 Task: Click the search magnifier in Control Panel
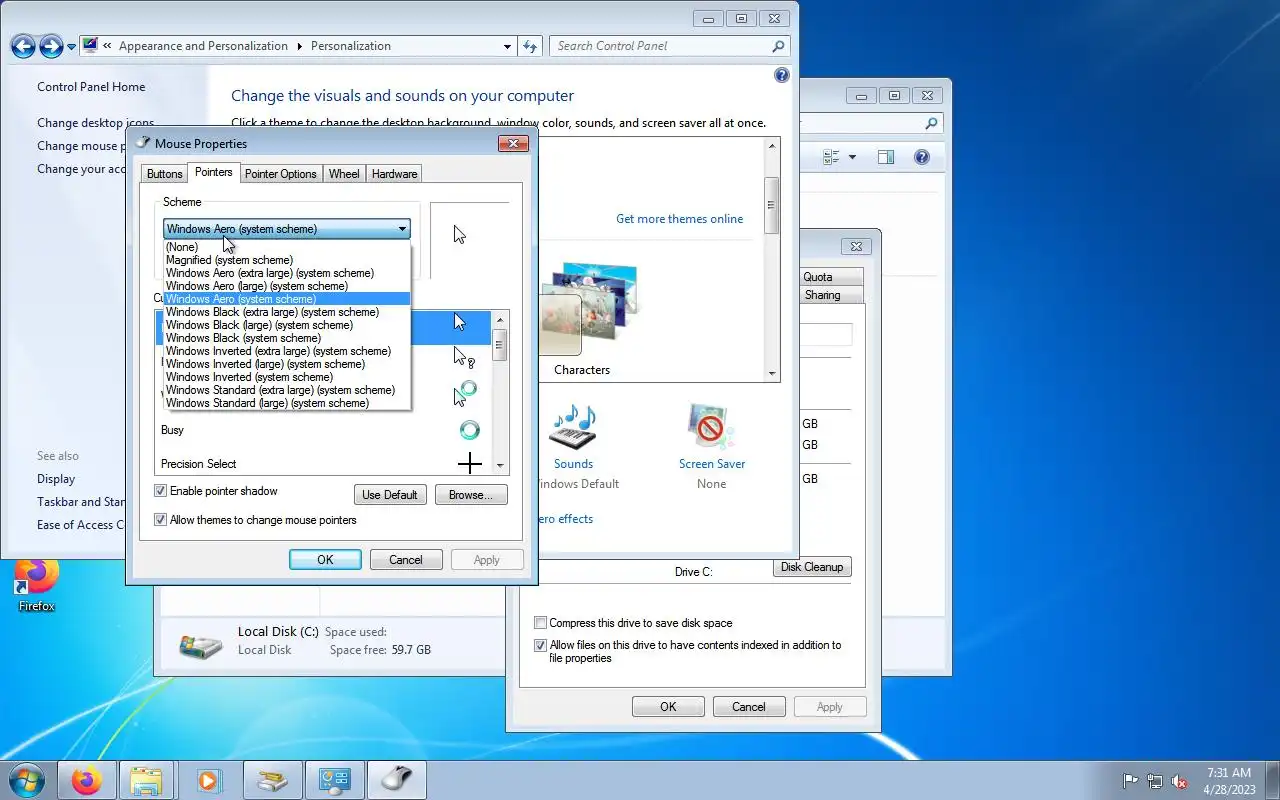[x=778, y=46]
